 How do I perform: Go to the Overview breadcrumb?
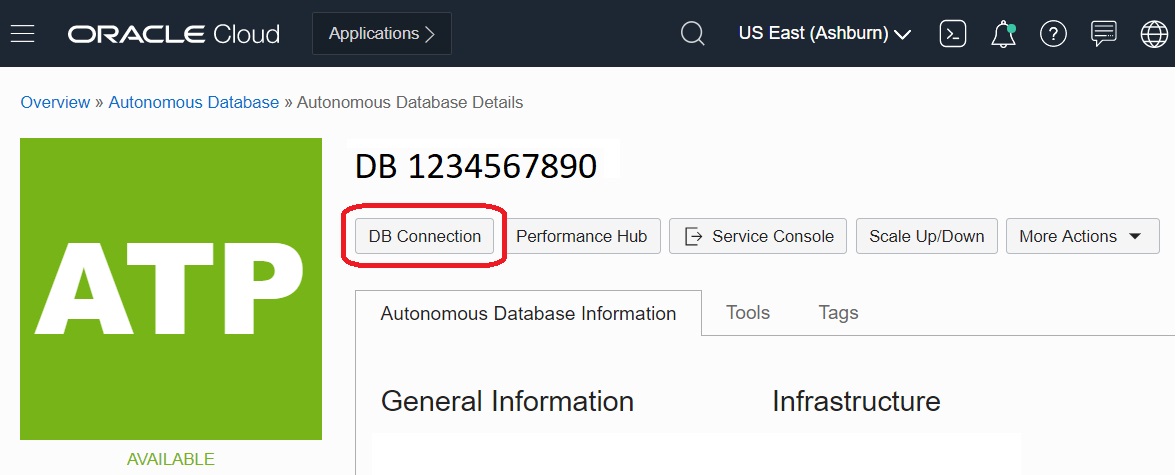point(56,102)
